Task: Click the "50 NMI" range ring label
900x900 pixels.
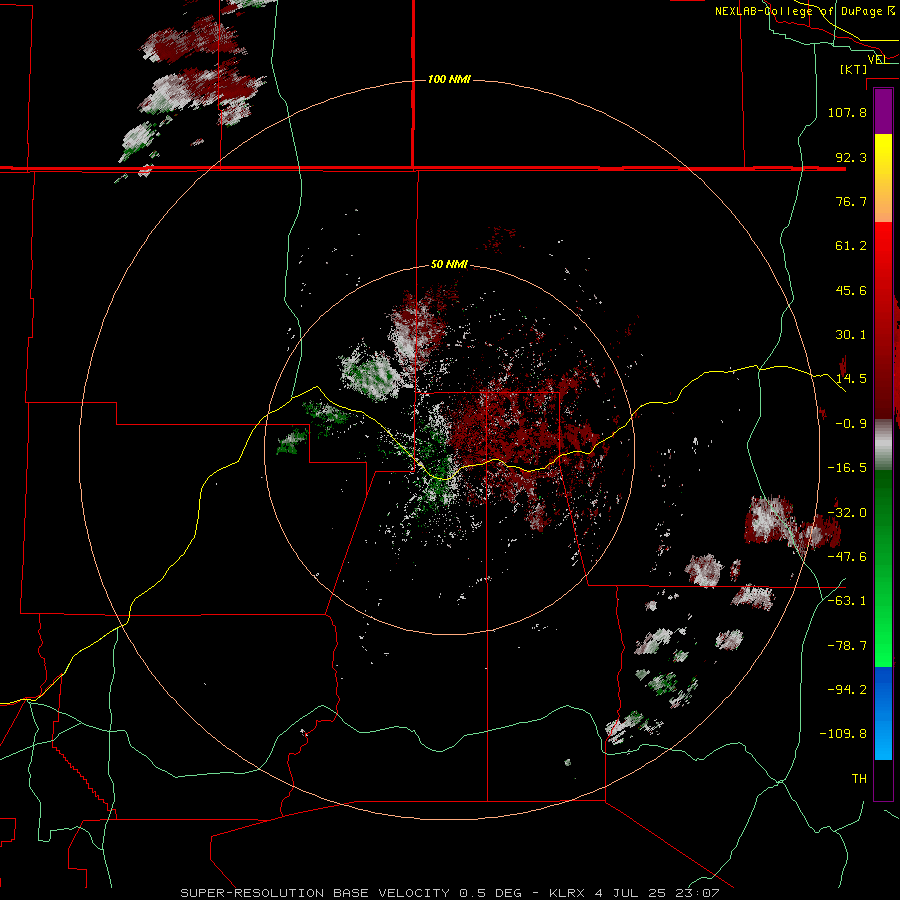Action: tap(449, 265)
